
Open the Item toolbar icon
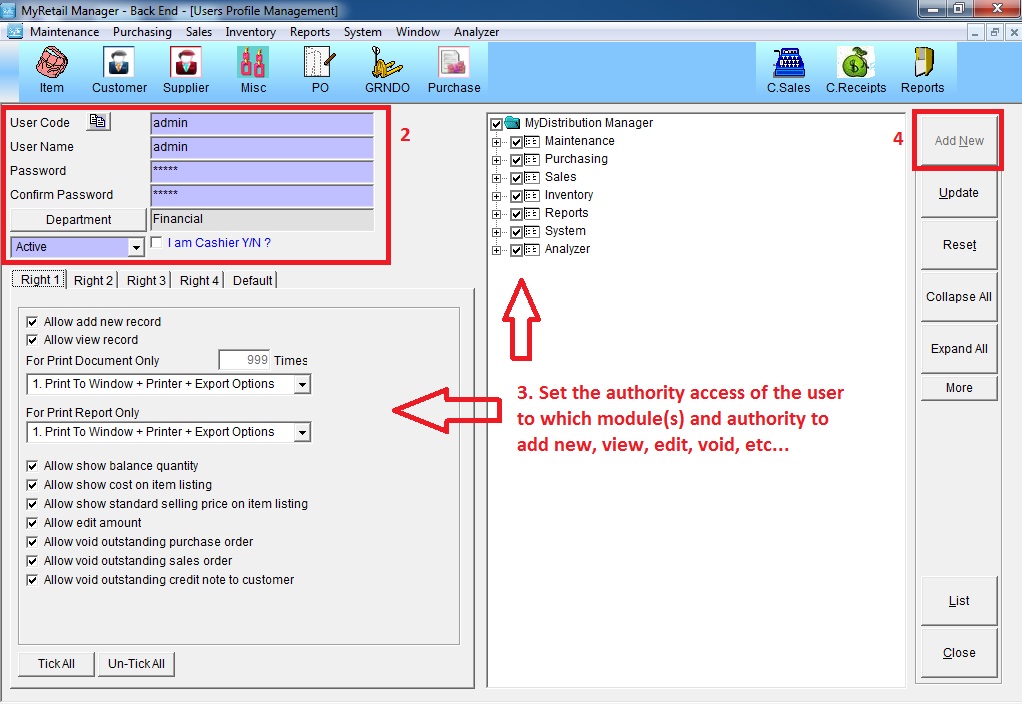[51, 66]
